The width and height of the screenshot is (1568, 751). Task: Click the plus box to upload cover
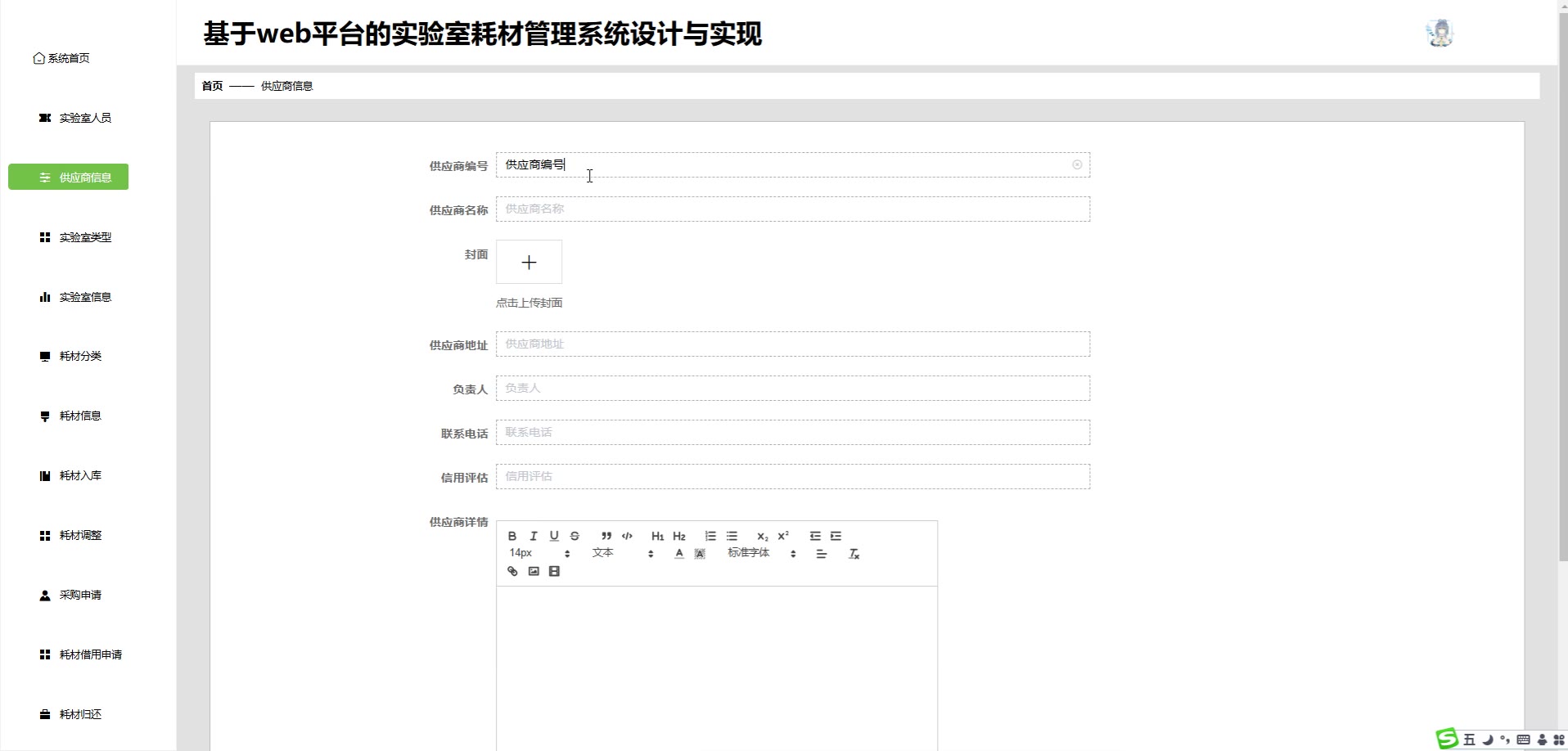click(529, 262)
